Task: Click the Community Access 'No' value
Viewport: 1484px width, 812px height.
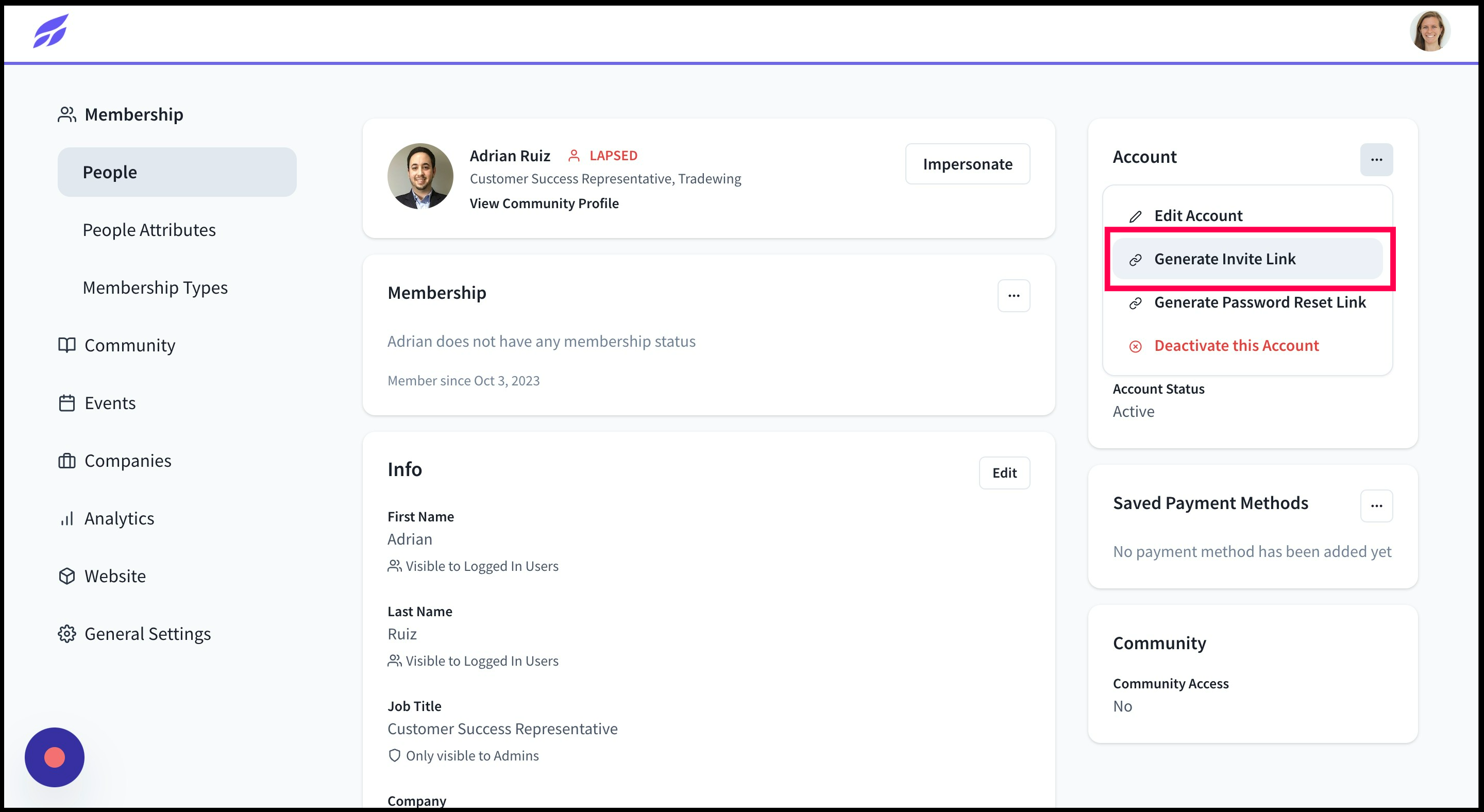Action: [x=1122, y=706]
